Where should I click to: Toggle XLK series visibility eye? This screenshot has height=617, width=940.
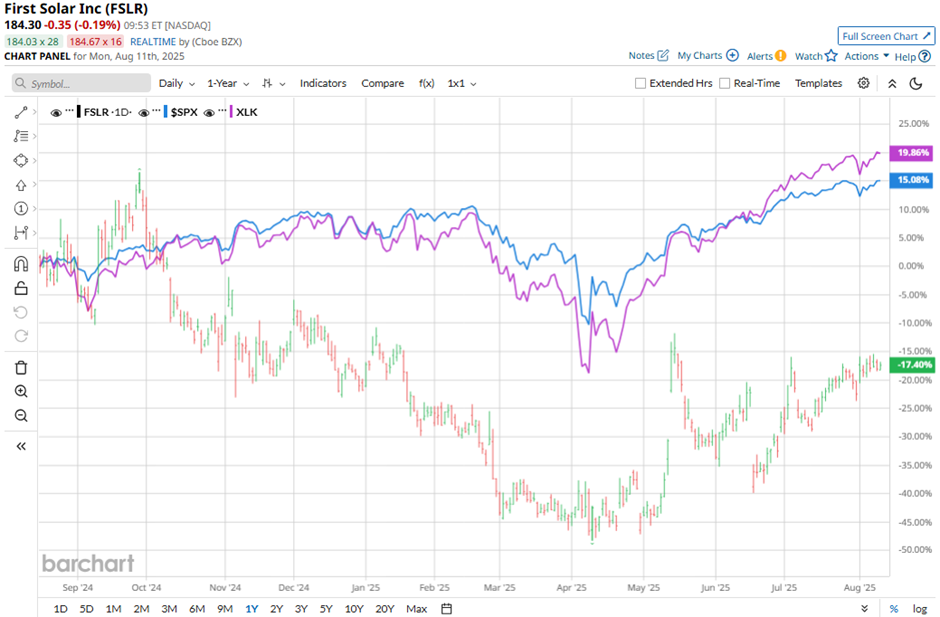point(209,113)
